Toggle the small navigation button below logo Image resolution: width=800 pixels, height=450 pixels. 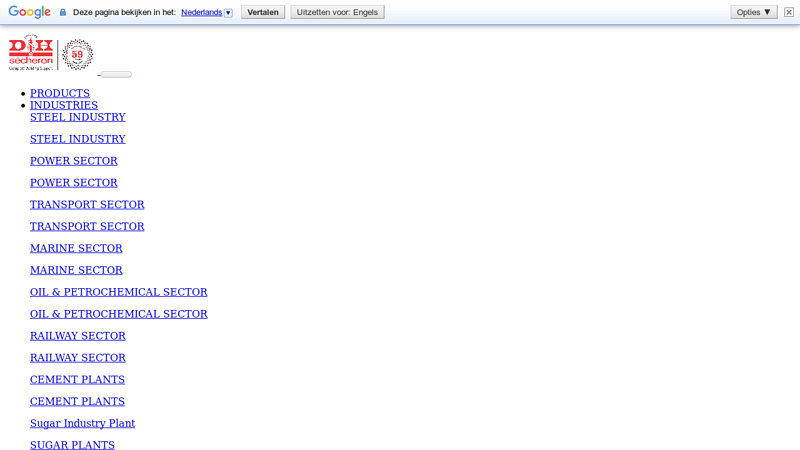(116, 74)
